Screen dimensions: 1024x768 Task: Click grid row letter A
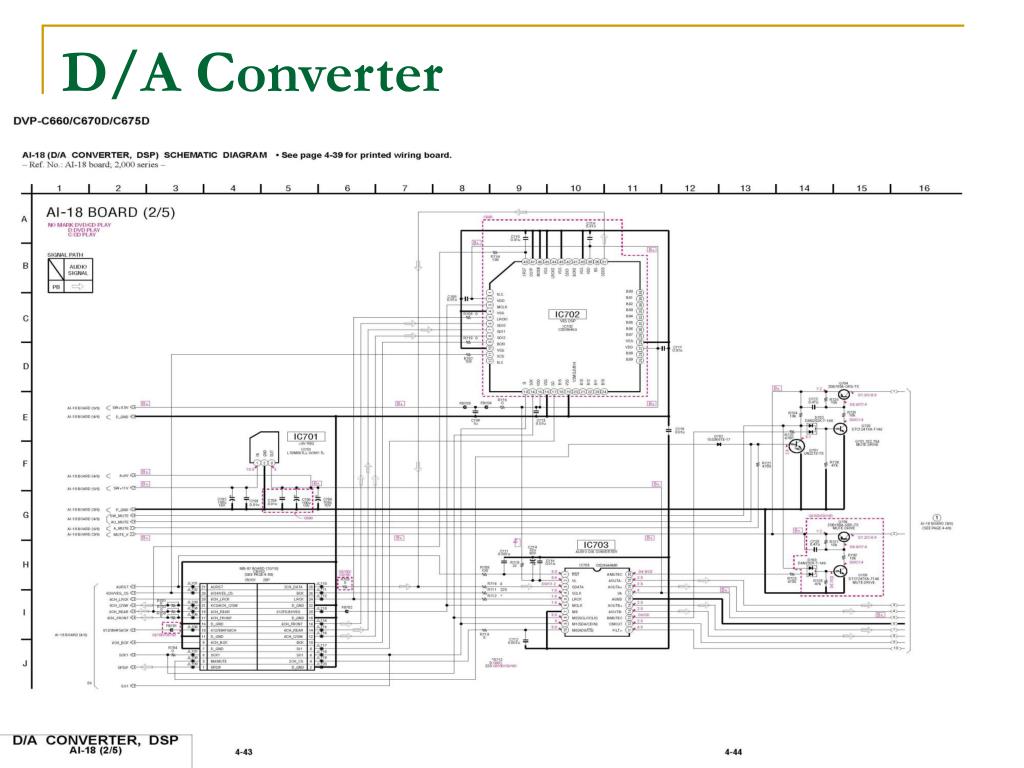pos(25,219)
